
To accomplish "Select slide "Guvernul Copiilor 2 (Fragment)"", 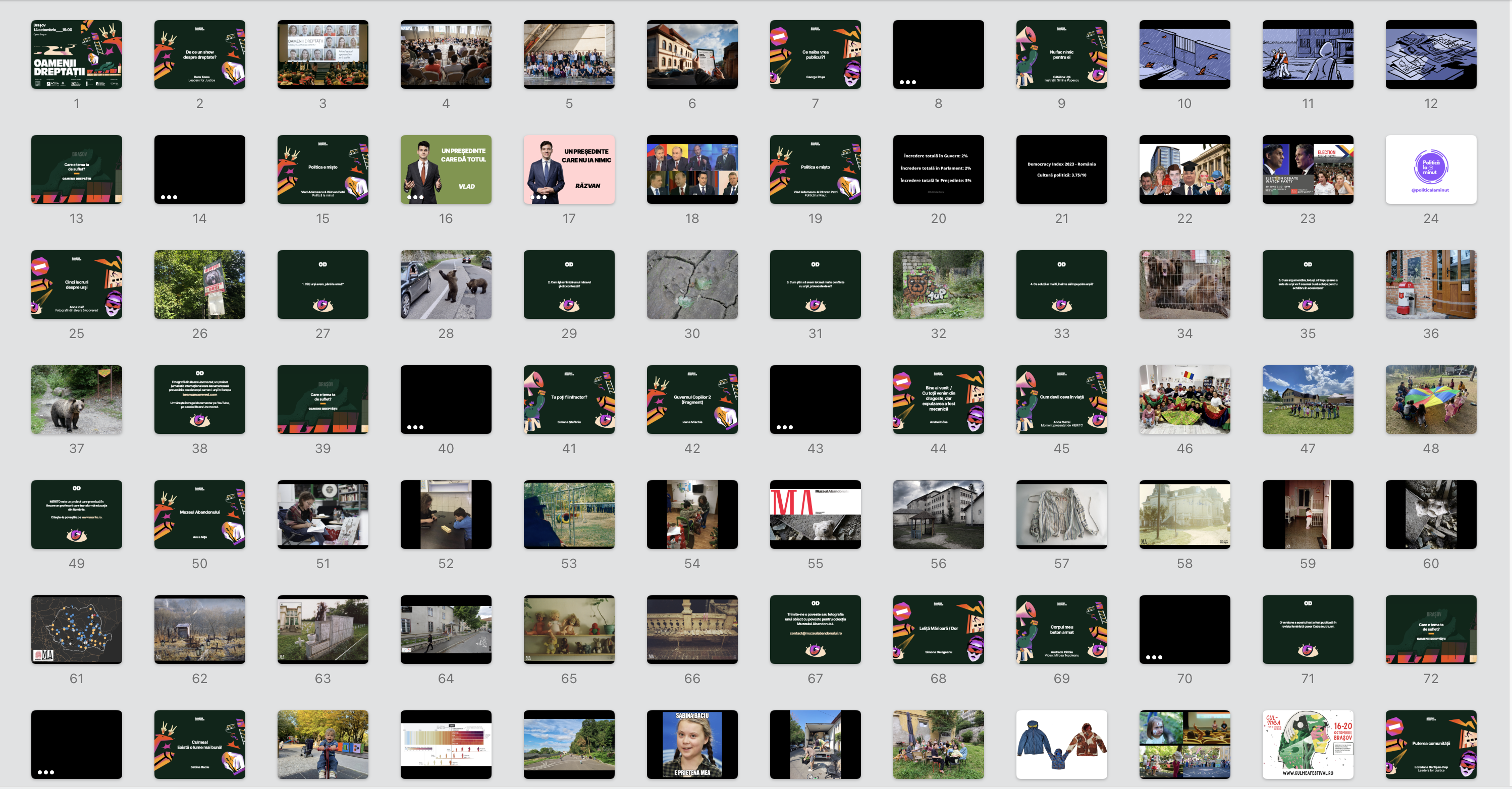I will coord(692,400).
